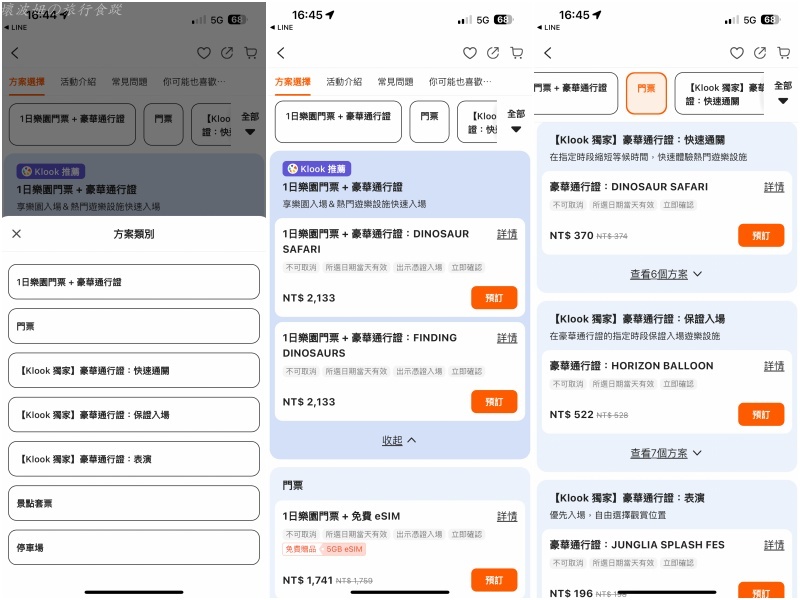Collapse list with 收起 link
This screenshot has width=800, height=600.
(x=399, y=440)
